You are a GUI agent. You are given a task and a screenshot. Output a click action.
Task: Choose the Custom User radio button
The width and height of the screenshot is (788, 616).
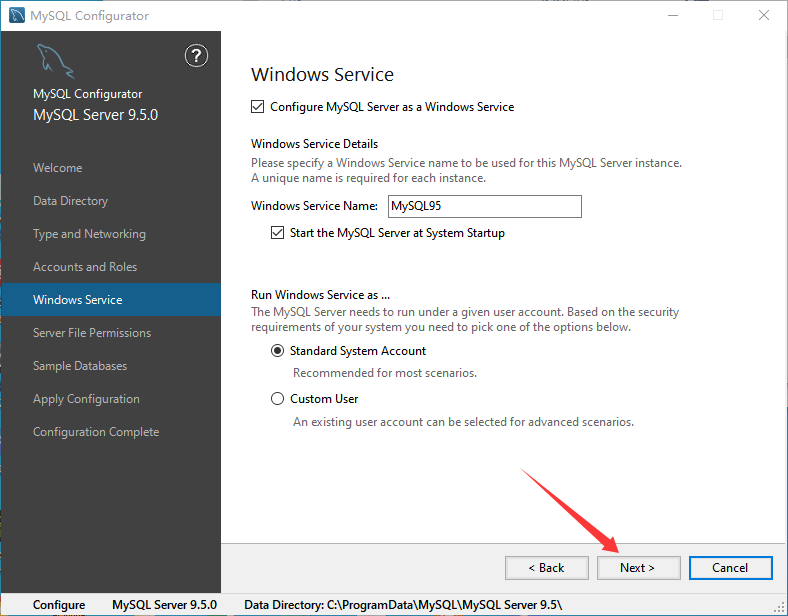278,399
